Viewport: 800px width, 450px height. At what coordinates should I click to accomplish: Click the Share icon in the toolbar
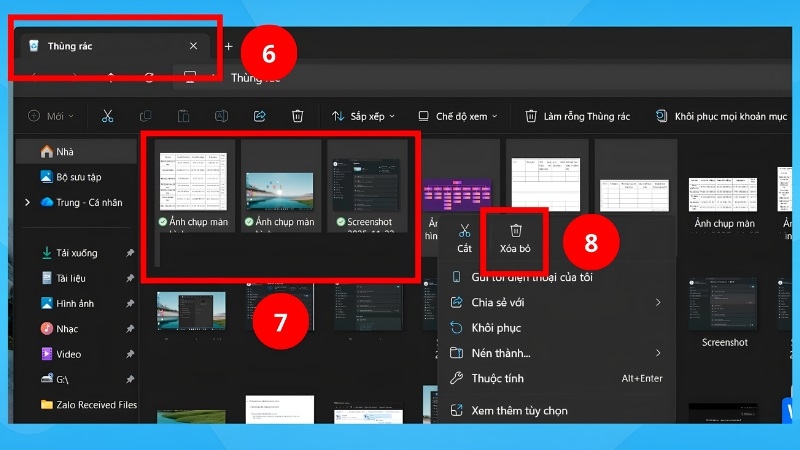click(260, 116)
